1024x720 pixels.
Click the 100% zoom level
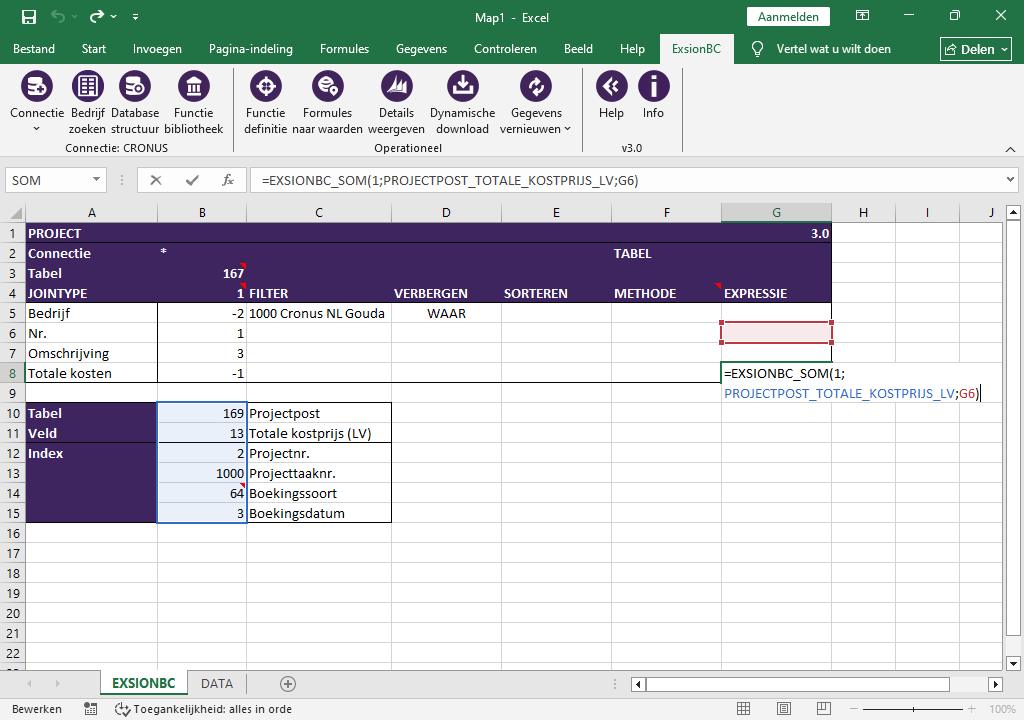[x=1002, y=709]
